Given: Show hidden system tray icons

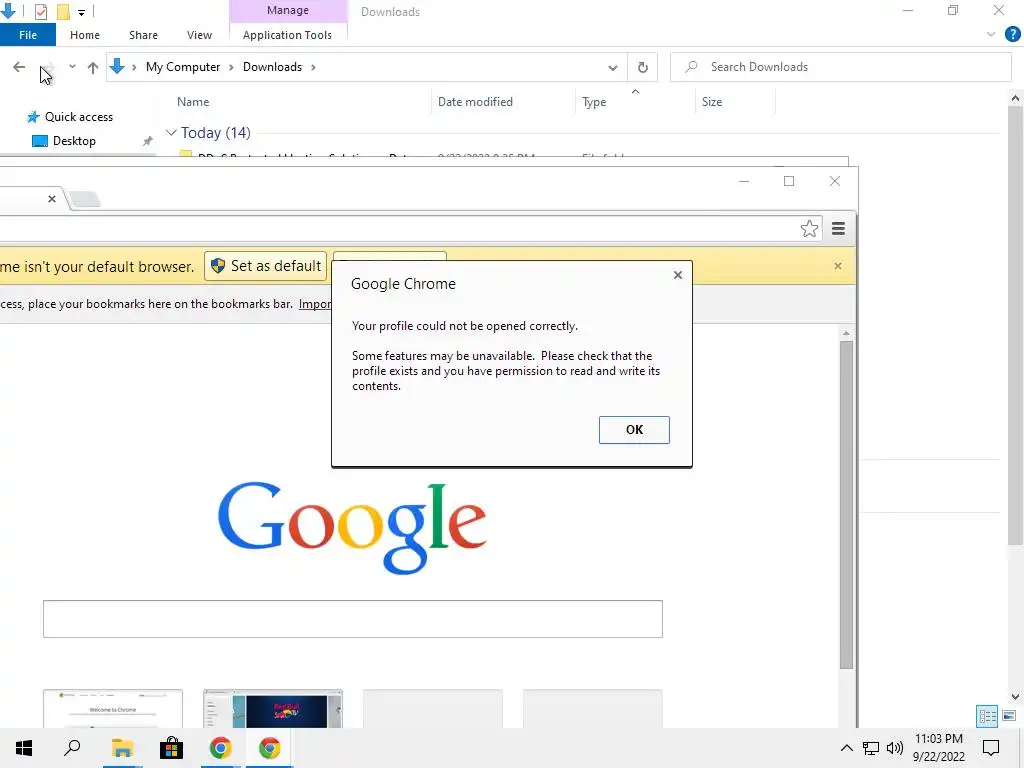Looking at the screenshot, I should (x=846, y=748).
